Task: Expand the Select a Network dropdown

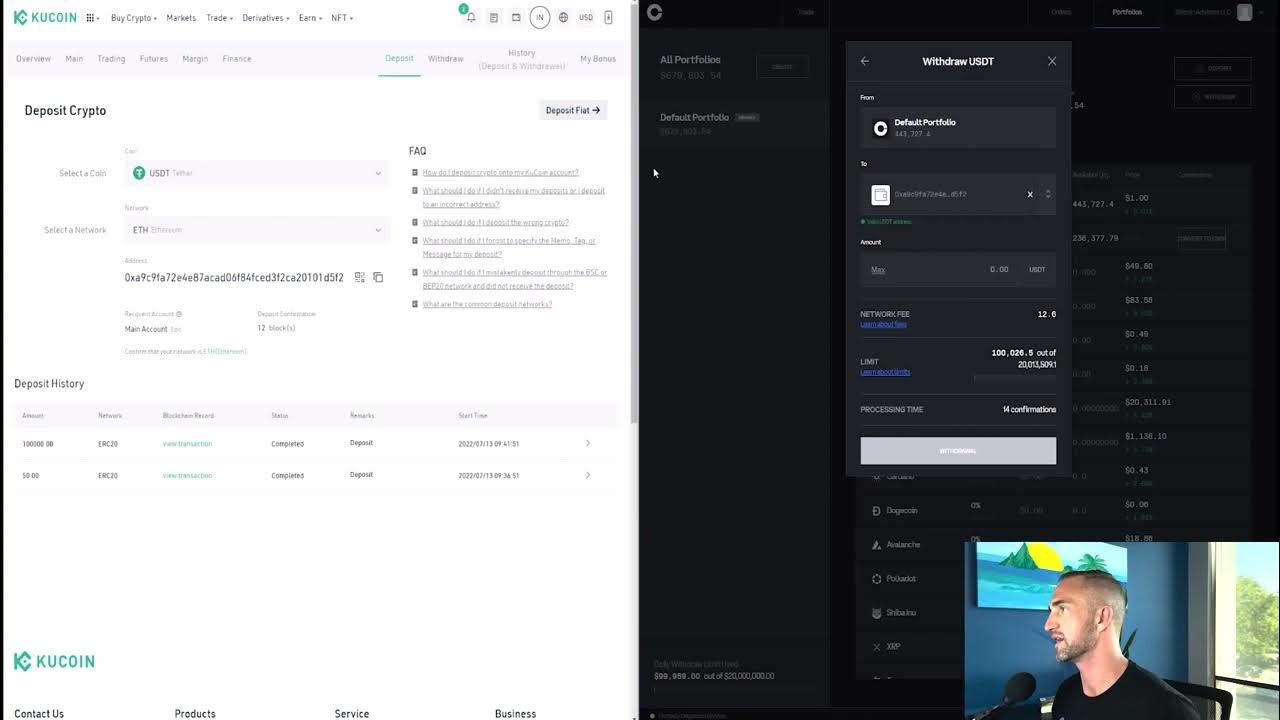Action: click(x=255, y=230)
